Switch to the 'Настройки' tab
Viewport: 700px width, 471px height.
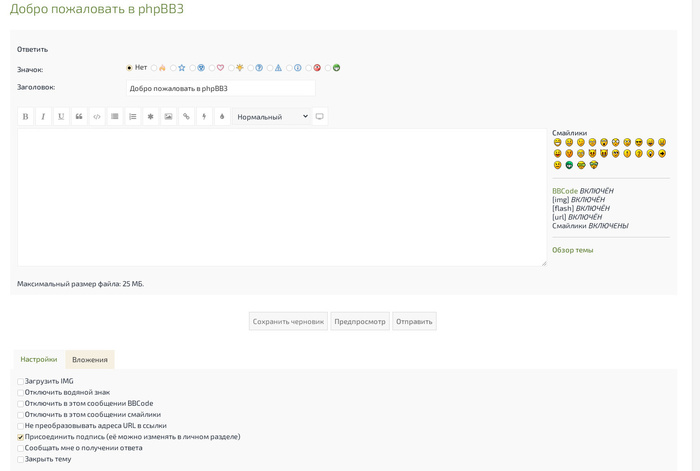[x=39, y=359]
